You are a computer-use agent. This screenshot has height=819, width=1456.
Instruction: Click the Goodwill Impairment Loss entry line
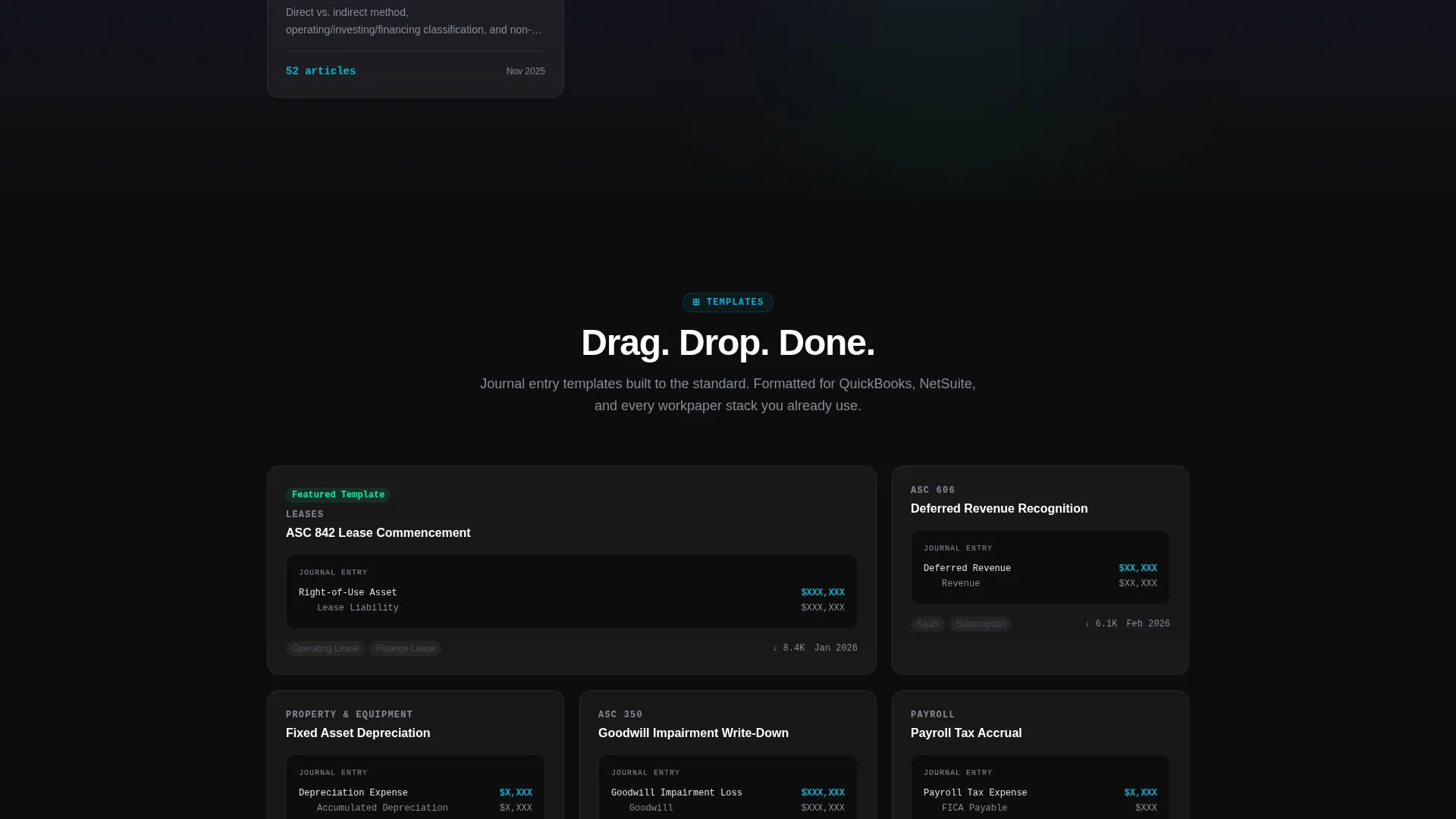[x=728, y=793]
